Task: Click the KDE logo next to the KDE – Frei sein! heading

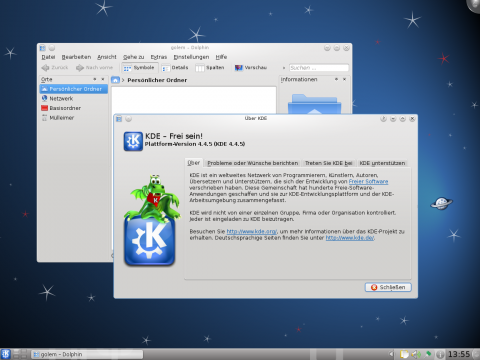Action: 133,141
